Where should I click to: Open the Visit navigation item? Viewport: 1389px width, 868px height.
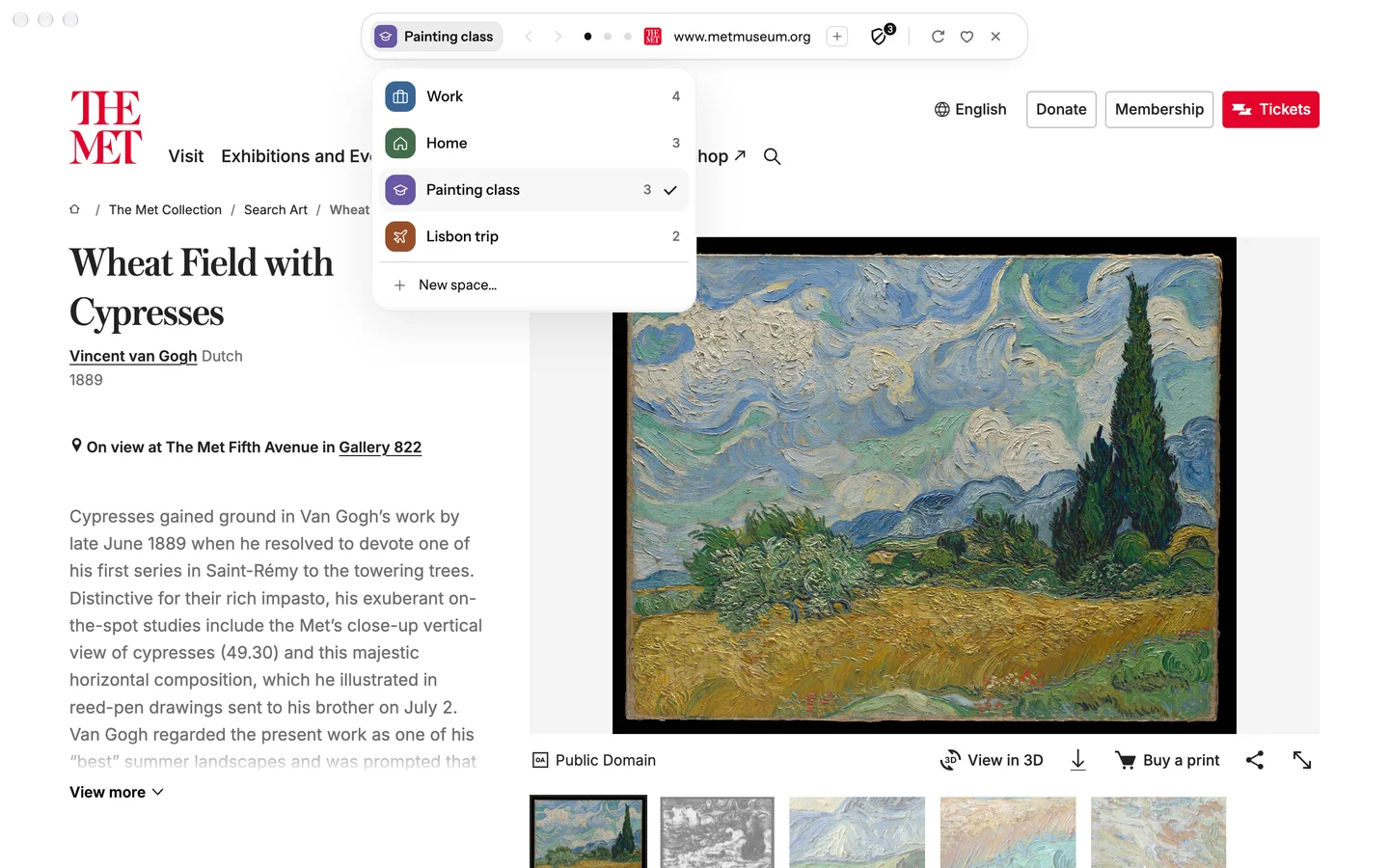click(186, 156)
